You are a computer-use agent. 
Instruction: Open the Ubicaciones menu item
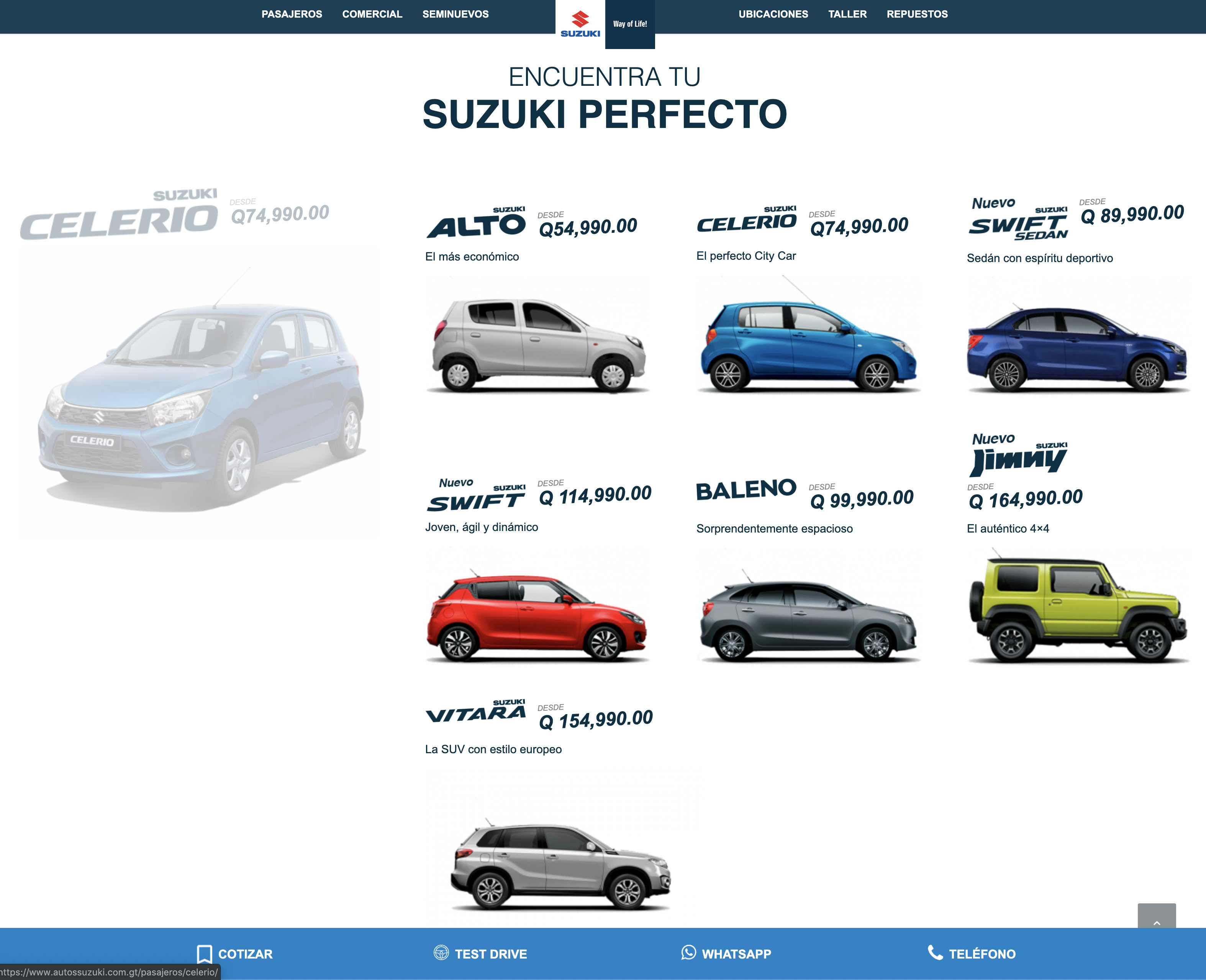coord(773,14)
